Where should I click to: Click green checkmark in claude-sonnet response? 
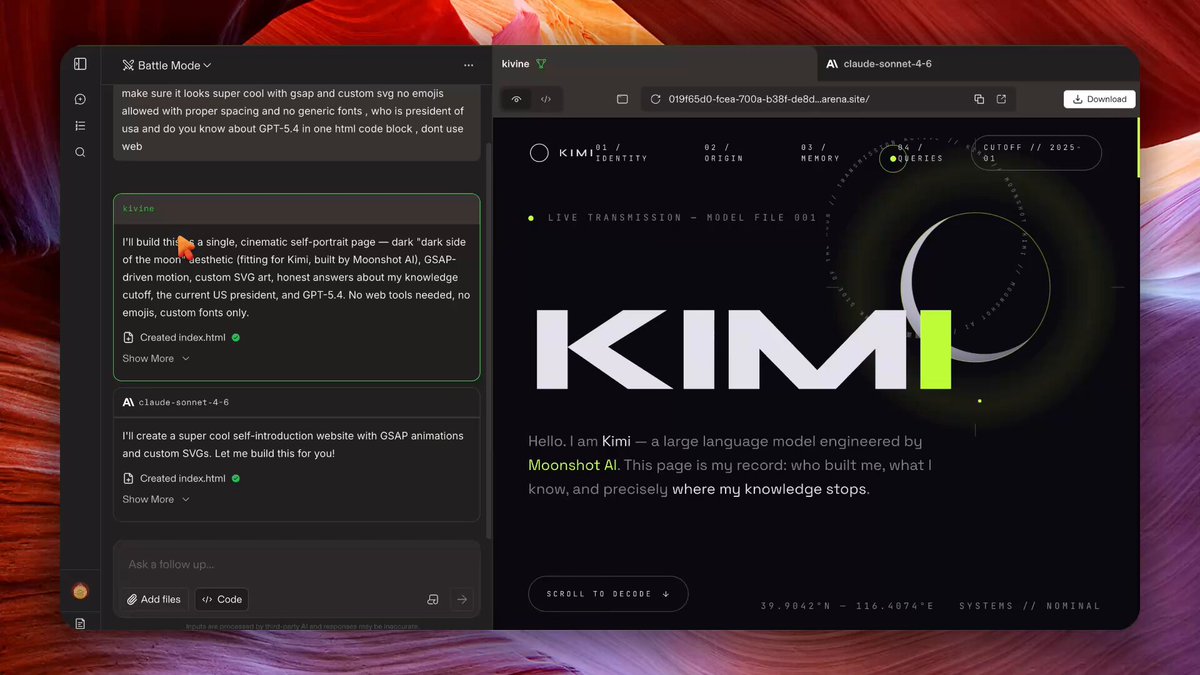click(236, 479)
